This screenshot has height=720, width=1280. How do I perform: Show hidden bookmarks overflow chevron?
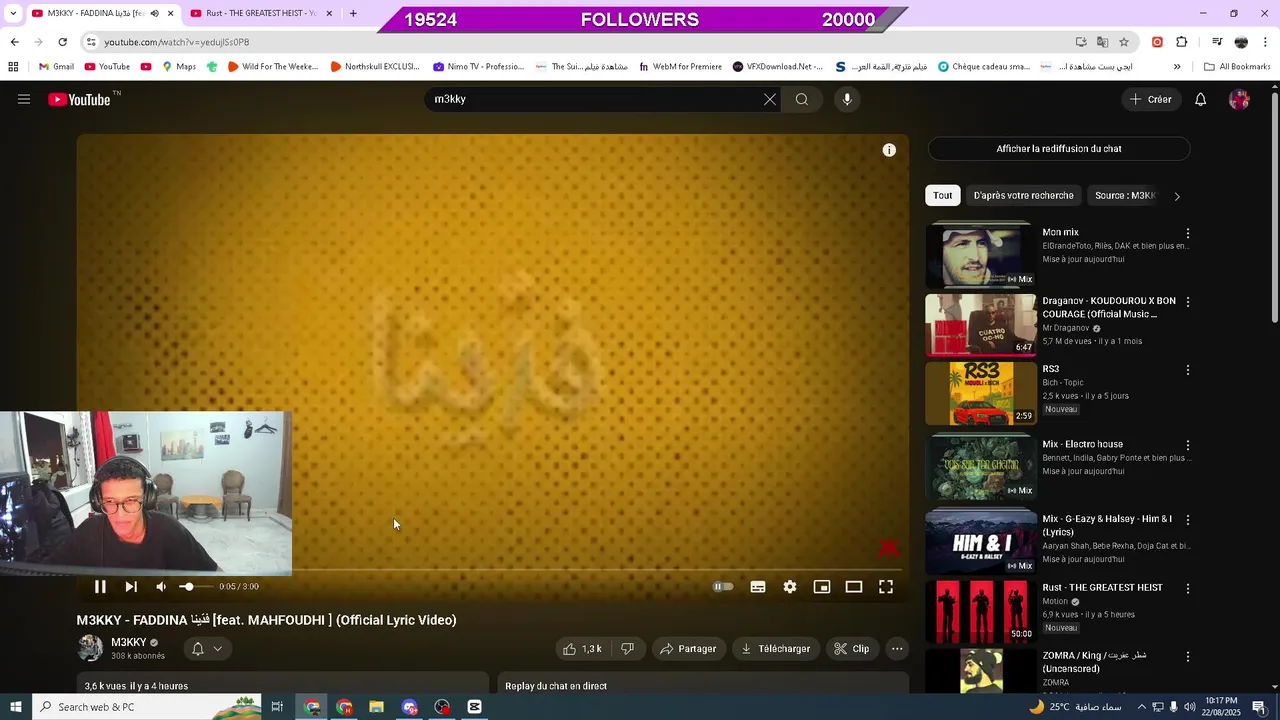(x=1177, y=67)
